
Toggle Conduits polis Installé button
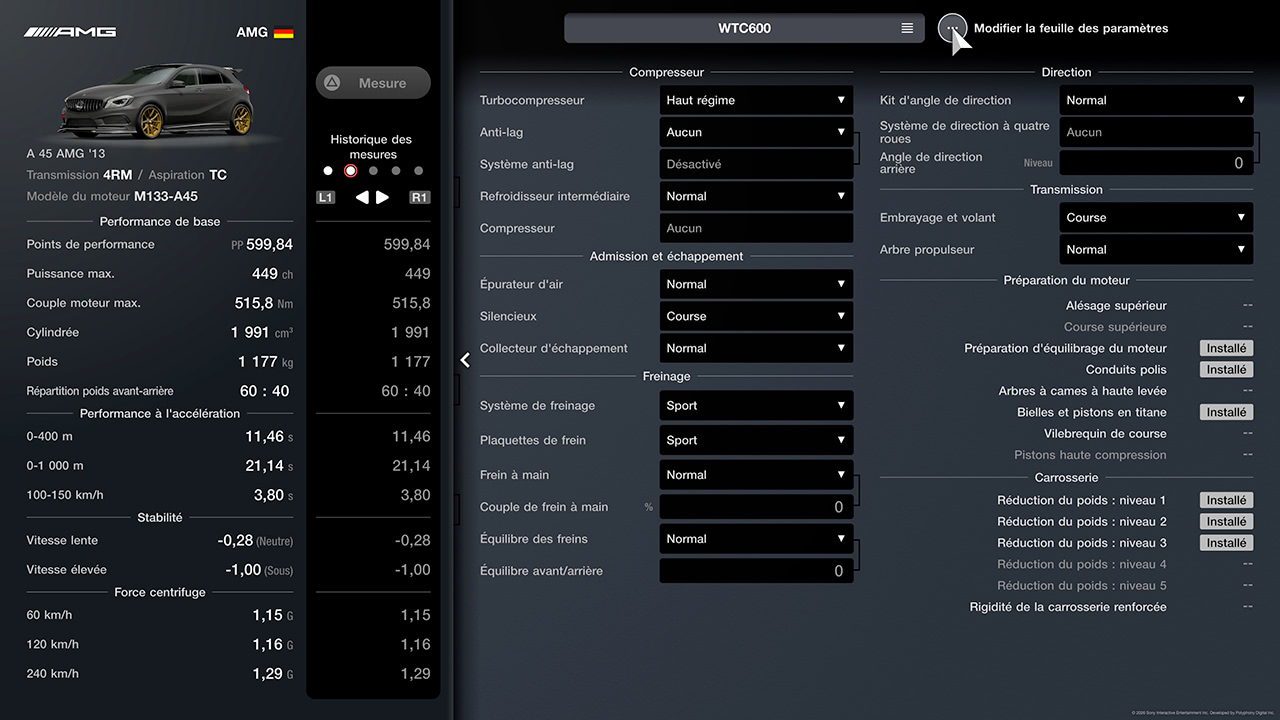click(x=1226, y=369)
